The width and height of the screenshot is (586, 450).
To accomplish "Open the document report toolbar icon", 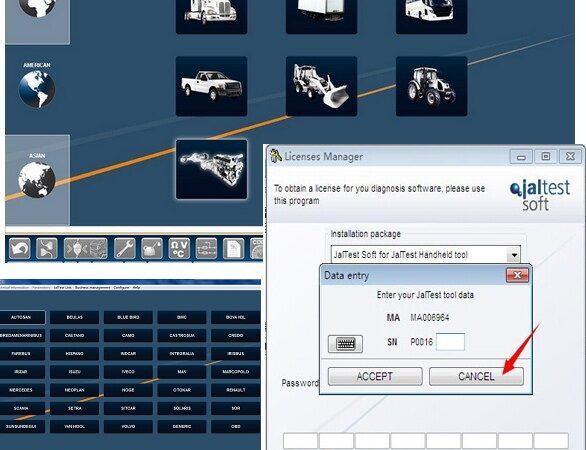I will point(234,249).
